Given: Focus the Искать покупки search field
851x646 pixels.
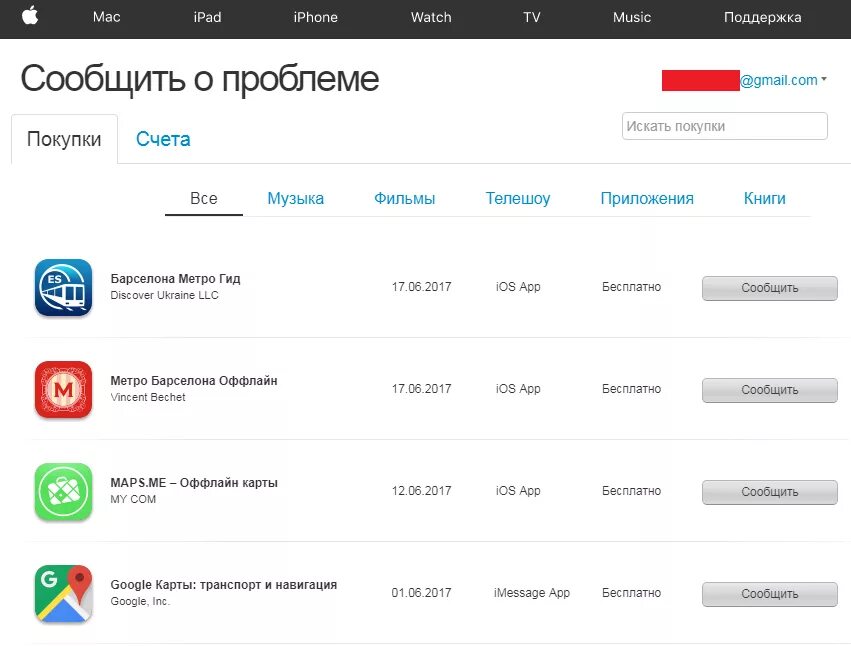Looking at the screenshot, I should [725, 126].
